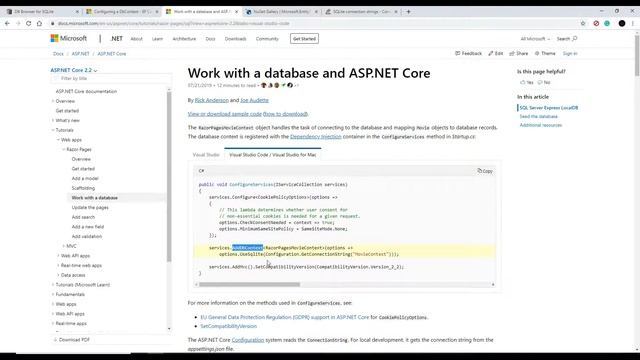Expand the Overview node in sidebar
The image size is (640, 360).
click(x=53, y=101)
